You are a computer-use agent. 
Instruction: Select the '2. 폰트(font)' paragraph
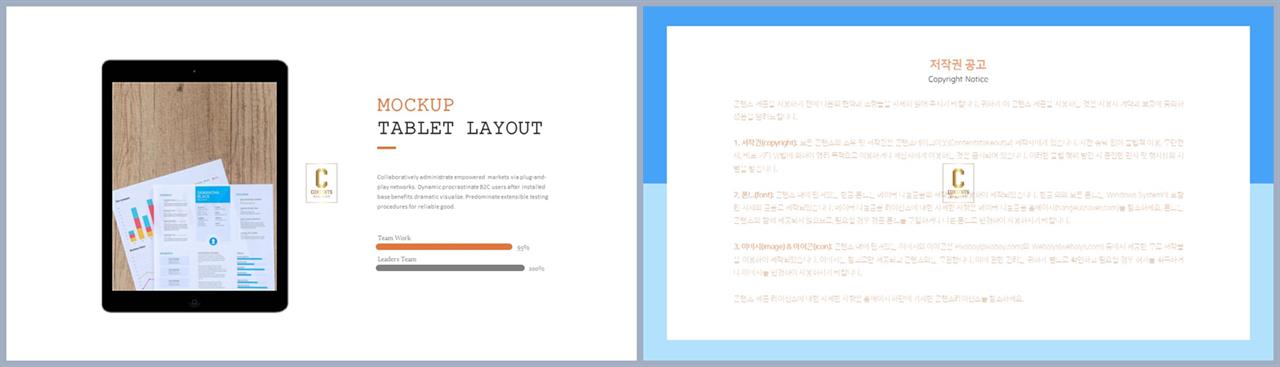coord(958,208)
